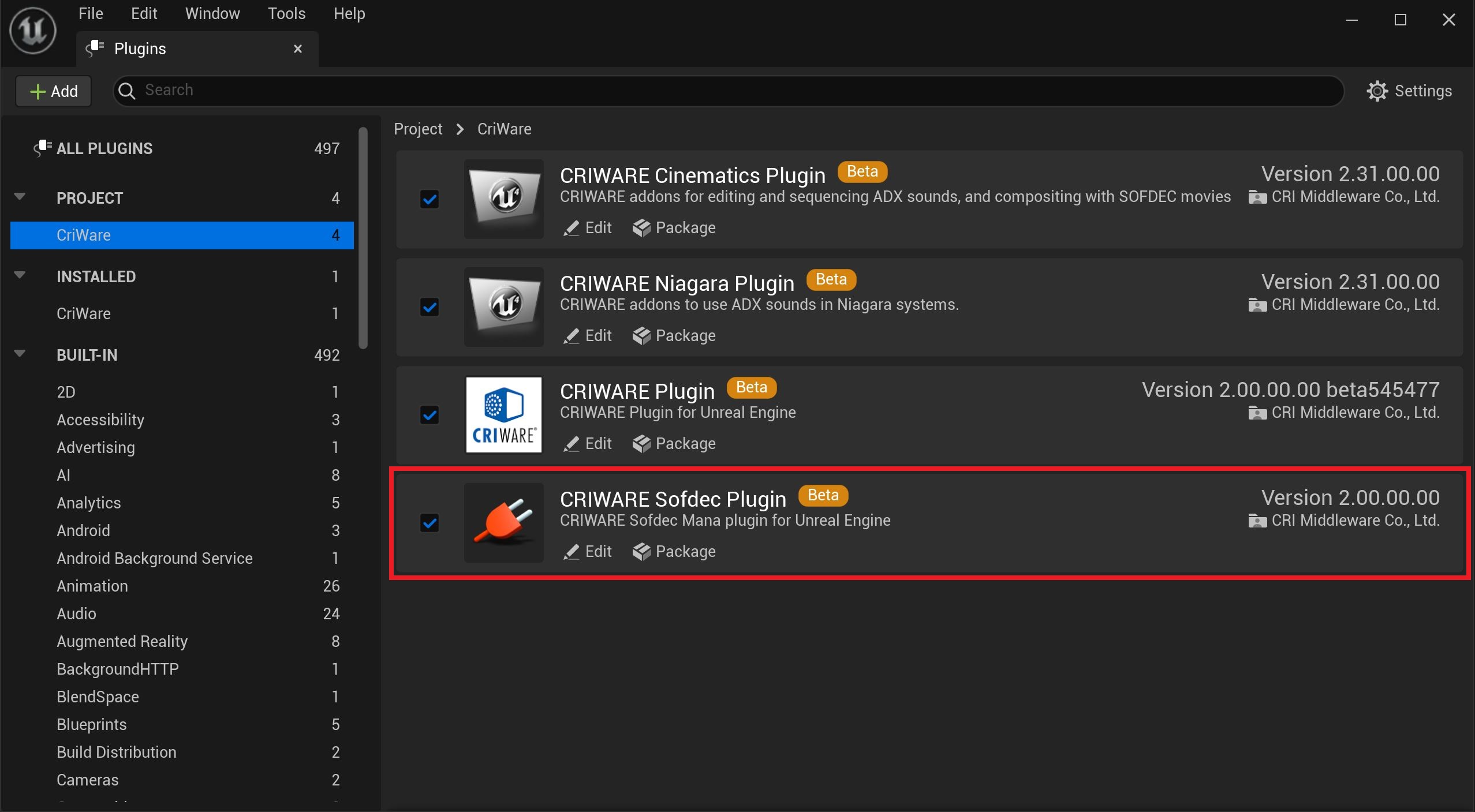The width and height of the screenshot is (1475, 812).
Task: Collapse the INSTALLED category
Action: pos(20,275)
